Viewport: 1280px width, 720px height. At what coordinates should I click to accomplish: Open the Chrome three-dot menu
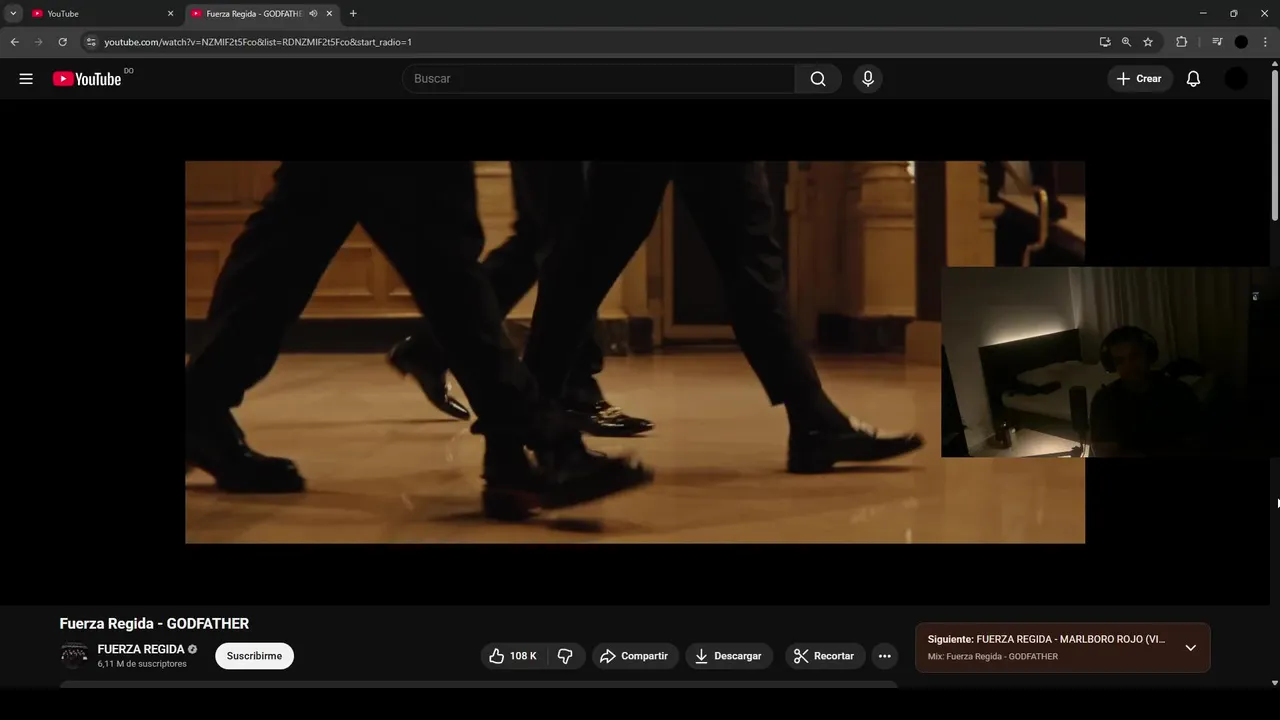[1265, 42]
